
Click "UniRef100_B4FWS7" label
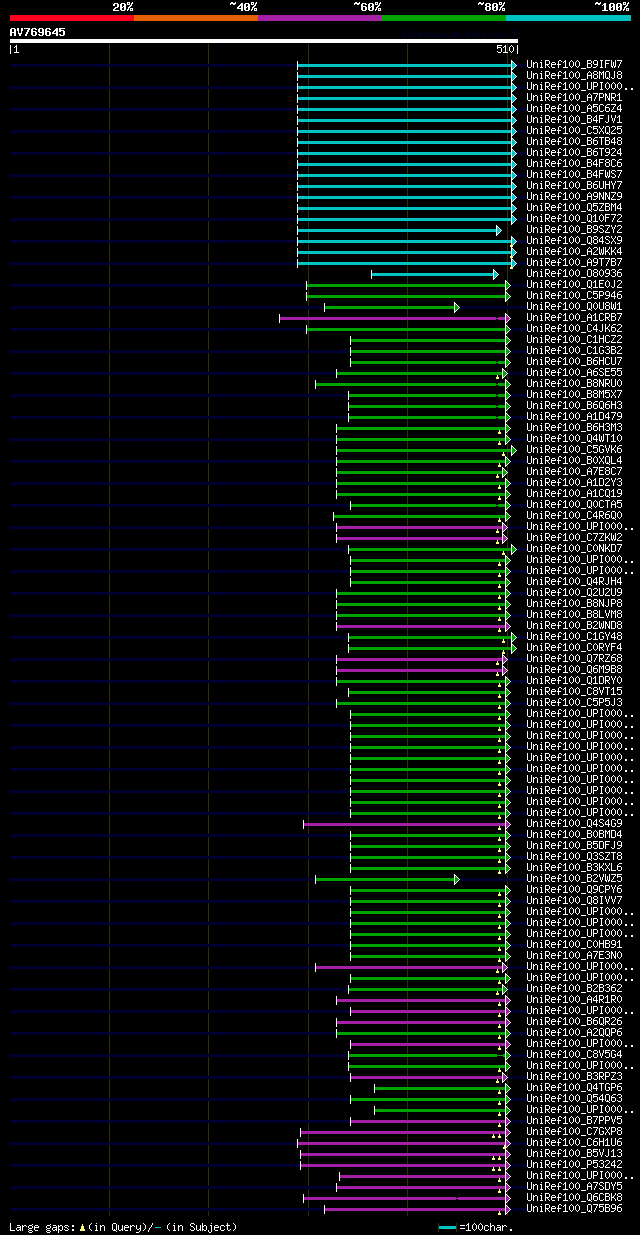(574, 175)
